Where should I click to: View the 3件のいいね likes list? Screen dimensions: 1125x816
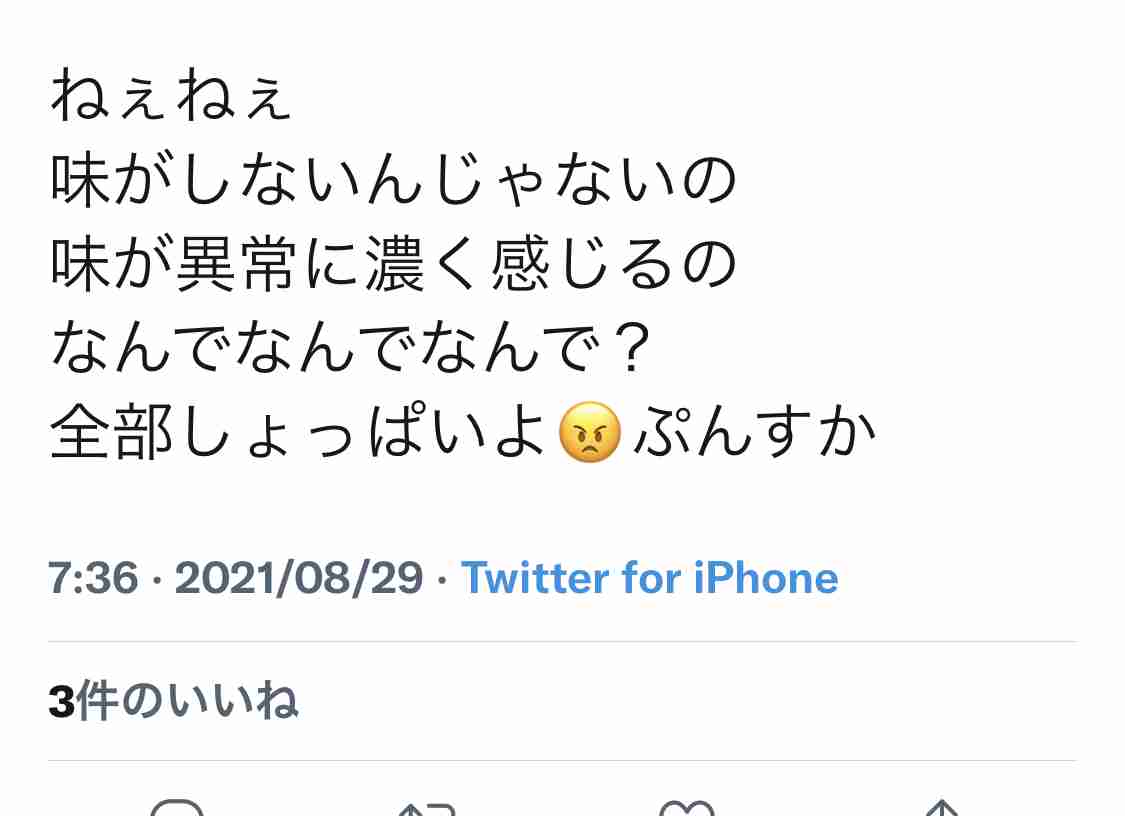(173, 701)
